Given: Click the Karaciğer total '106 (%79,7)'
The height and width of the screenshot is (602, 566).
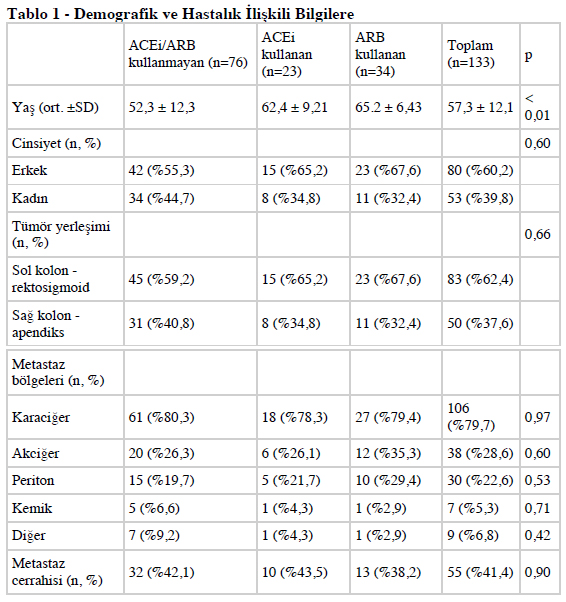Looking at the screenshot, I should click(471, 417).
